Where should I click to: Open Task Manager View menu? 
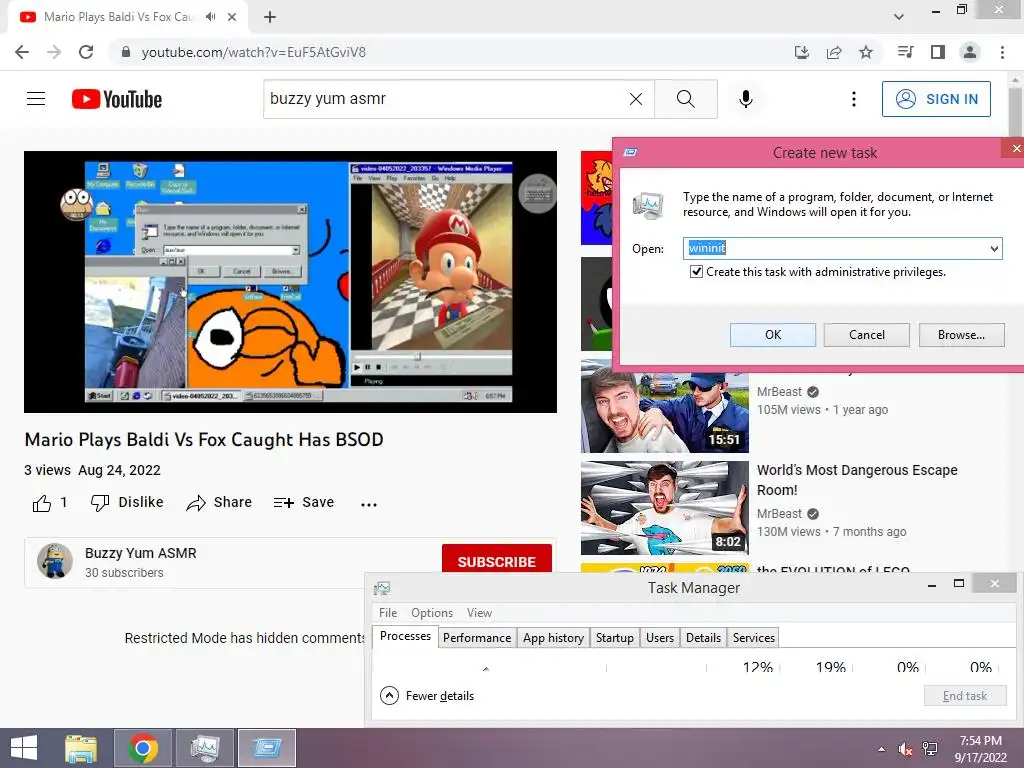pyautogui.click(x=479, y=613)
